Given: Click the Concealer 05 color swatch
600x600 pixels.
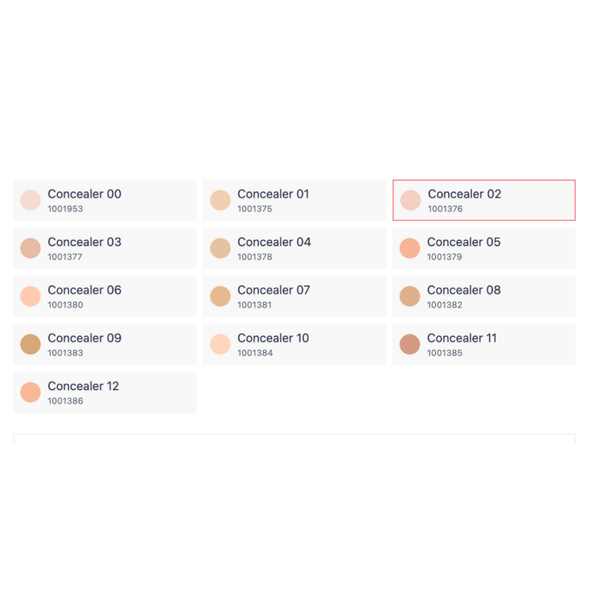Looking at the screenshot, I should [x=410, y=248].
